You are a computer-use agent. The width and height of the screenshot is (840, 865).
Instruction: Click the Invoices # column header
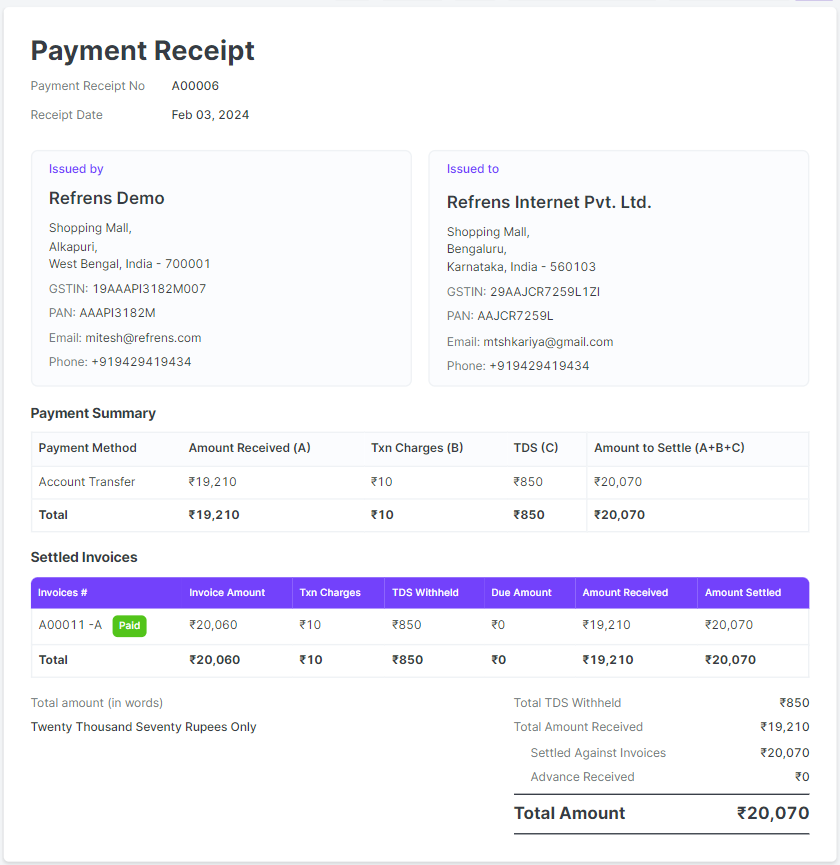(x=62, y=592)
